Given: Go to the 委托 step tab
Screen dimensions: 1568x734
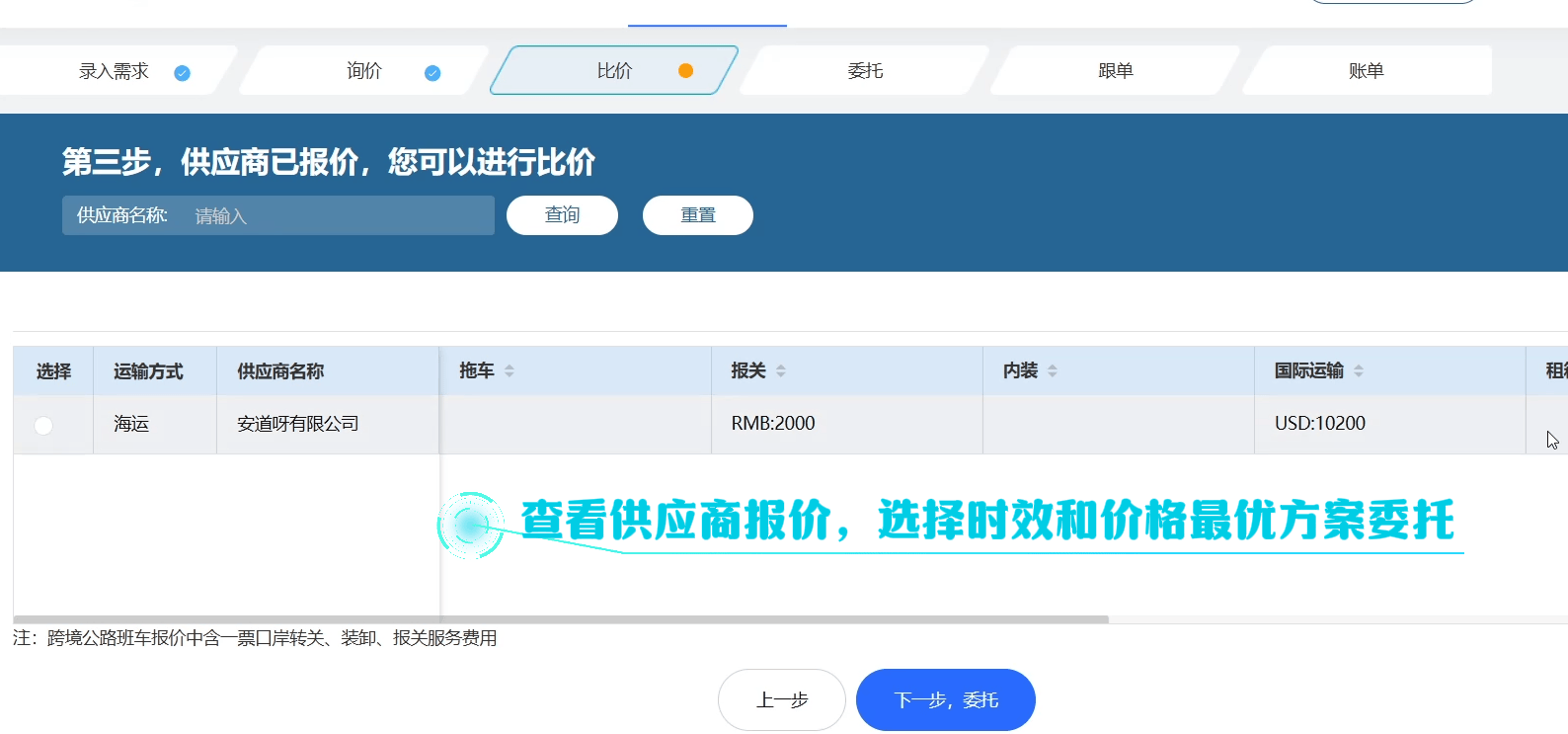Looking at the screenshot, I should click(865, 71).
